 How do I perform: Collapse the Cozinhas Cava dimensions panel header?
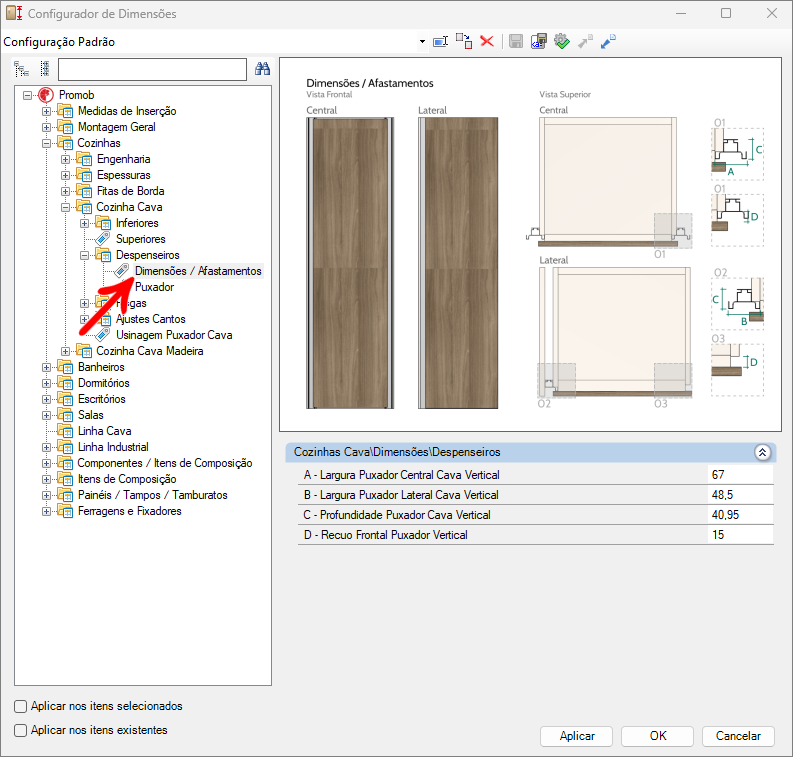click(x=762, y=452)
